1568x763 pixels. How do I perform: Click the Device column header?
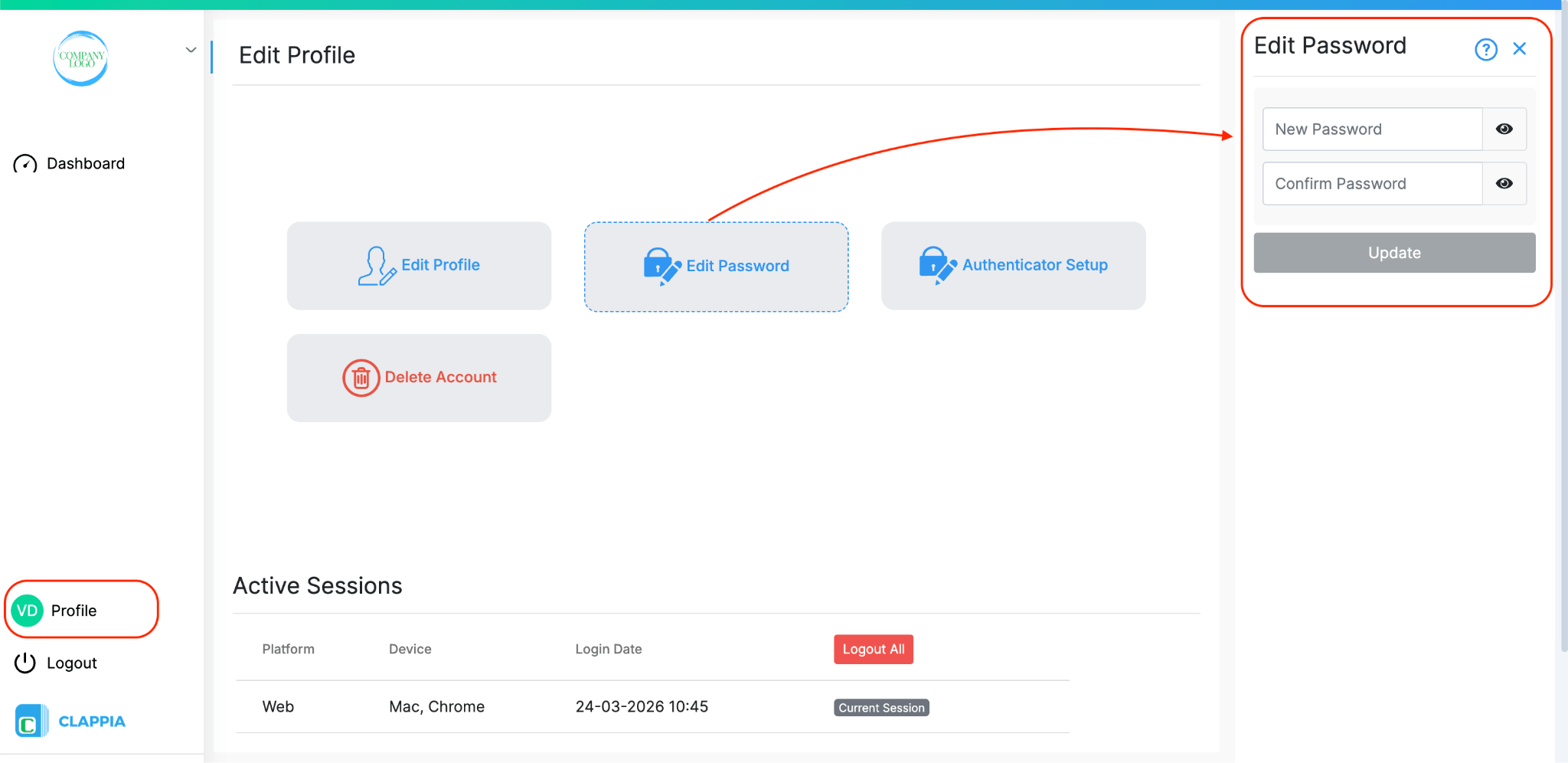click(410, 649)
